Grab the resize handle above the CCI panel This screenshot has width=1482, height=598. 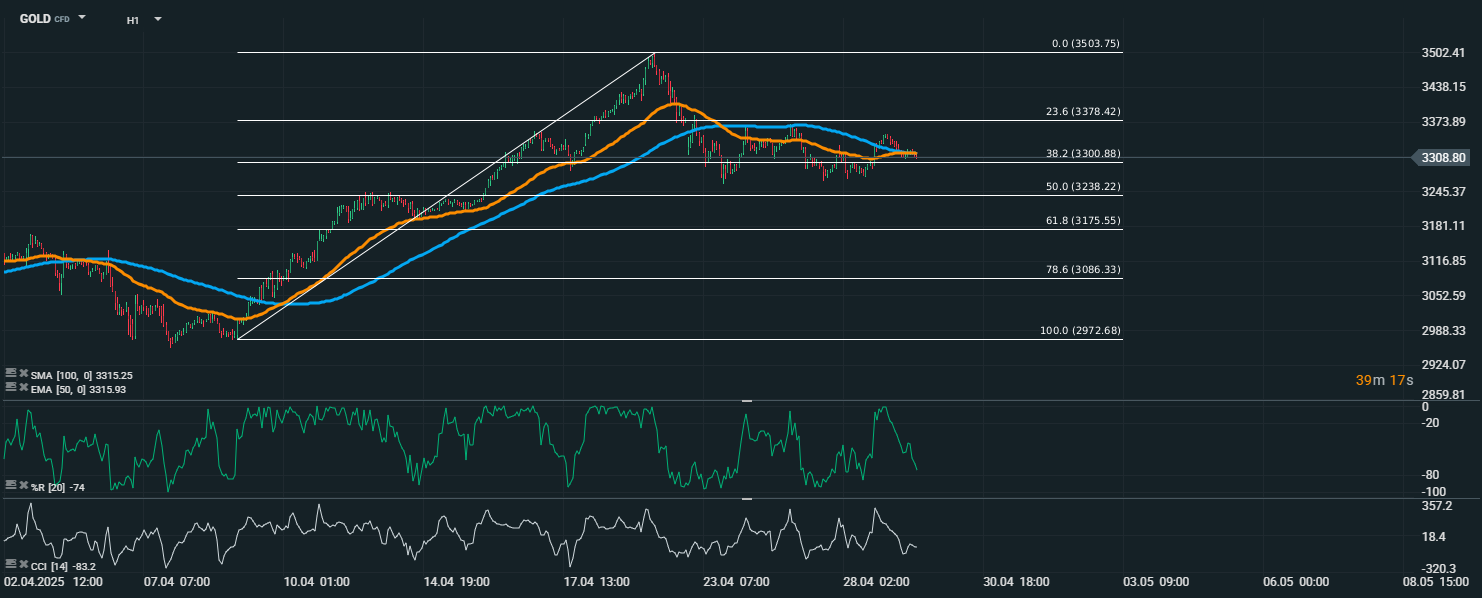click(746, 498)
